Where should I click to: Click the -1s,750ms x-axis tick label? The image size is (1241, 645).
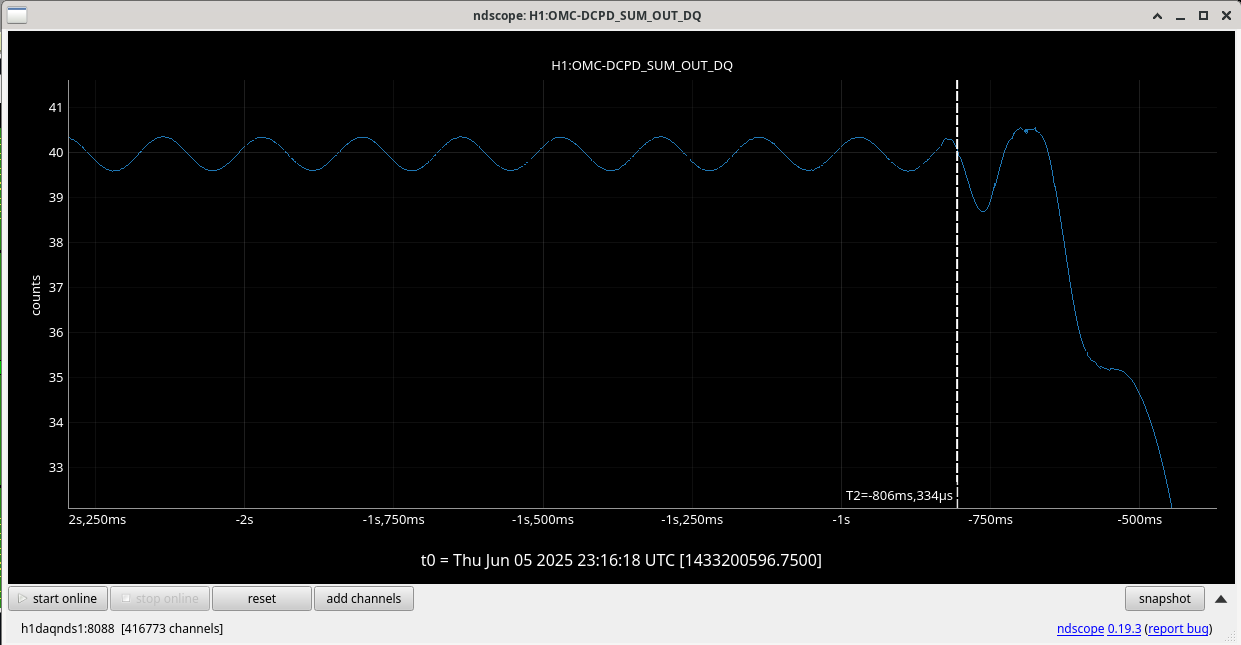point(393,520)
